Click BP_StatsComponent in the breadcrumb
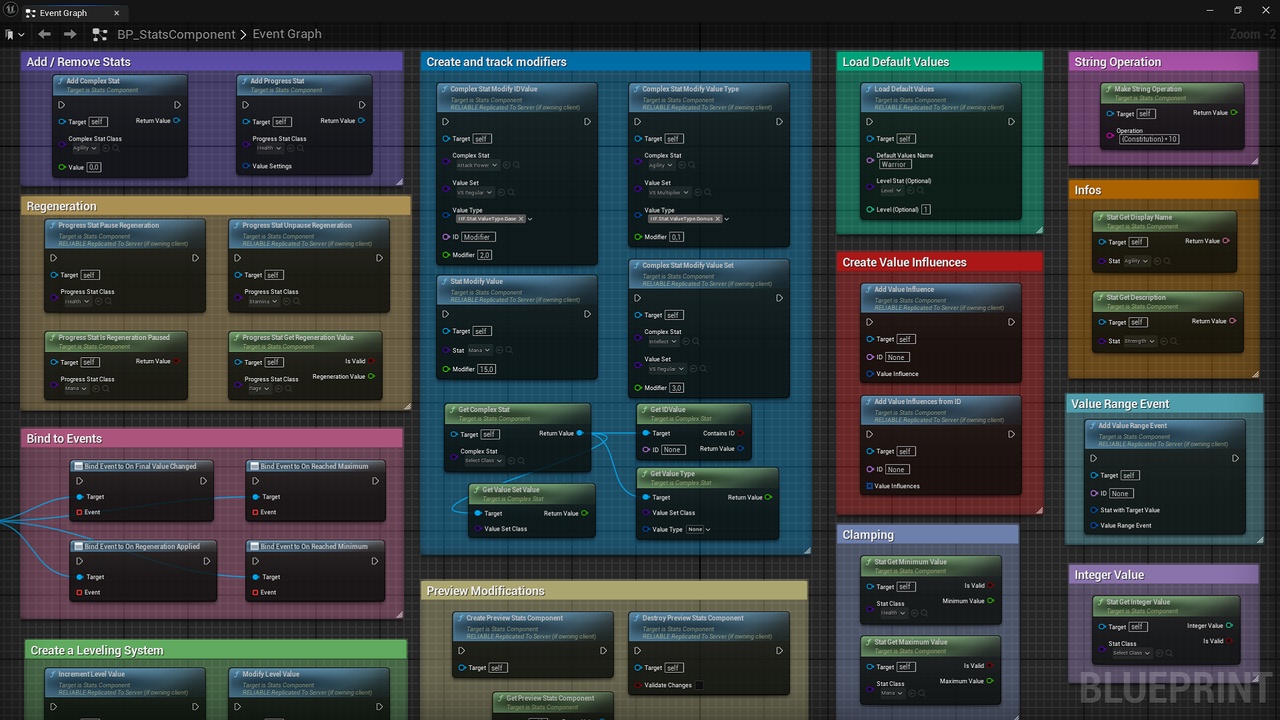Screen dimensions: 1280x720 click(176, 34)
